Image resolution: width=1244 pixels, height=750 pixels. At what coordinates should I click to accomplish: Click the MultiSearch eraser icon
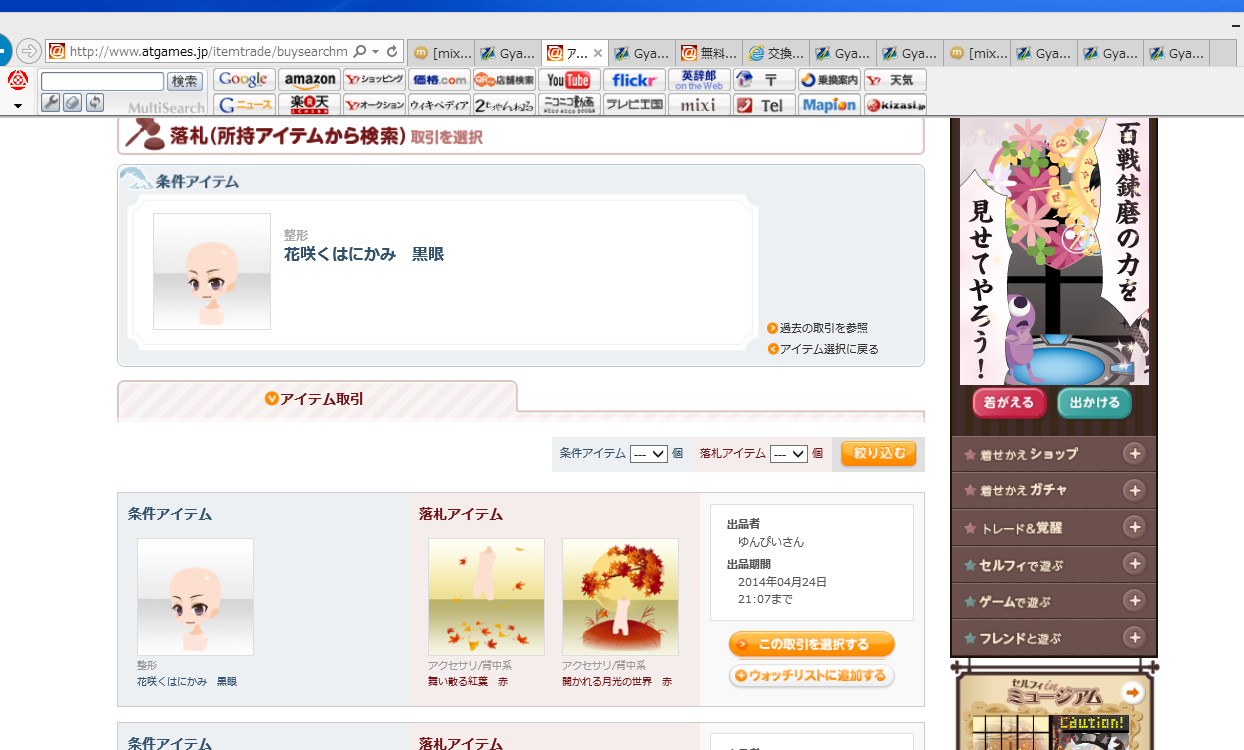[72, 102]
